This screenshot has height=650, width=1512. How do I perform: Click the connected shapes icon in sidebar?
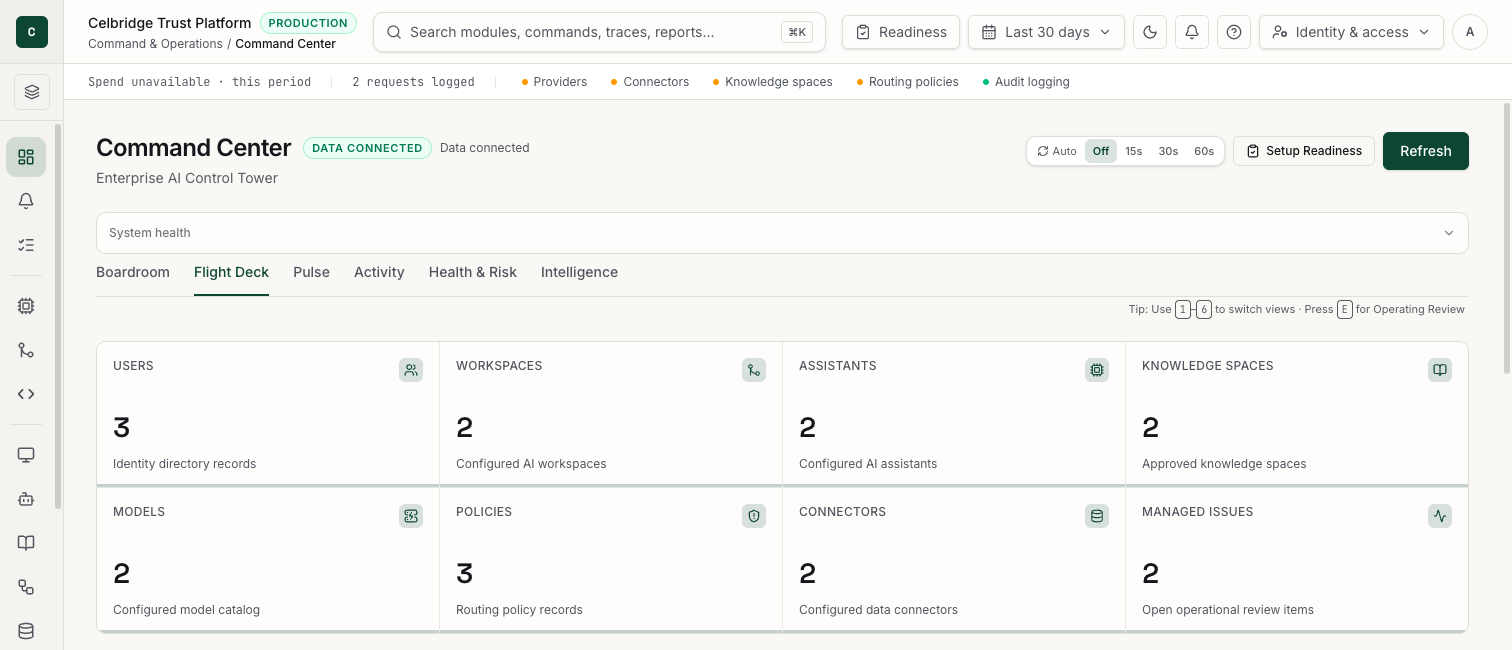coord(26,587)
